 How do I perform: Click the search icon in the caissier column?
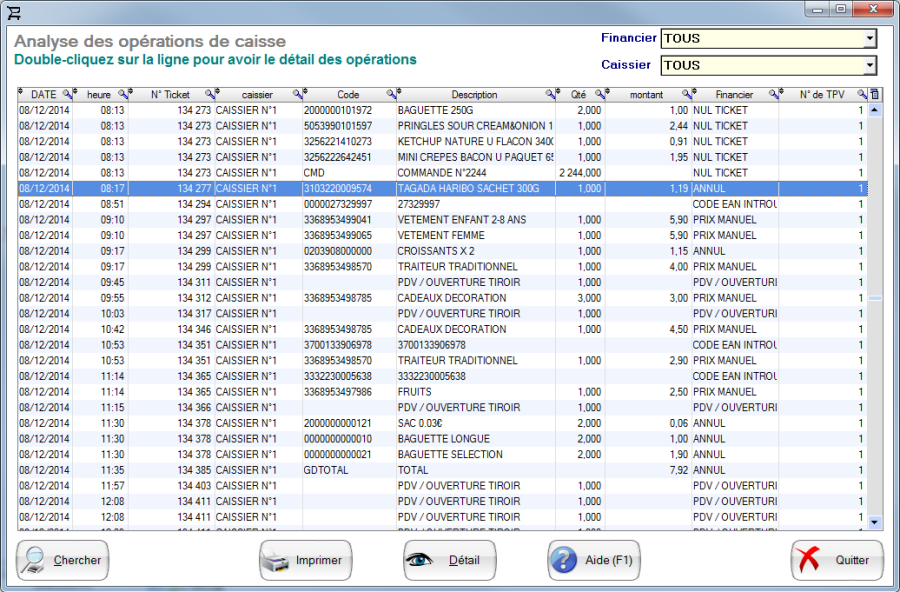pyautogui.click(x=299, y=93)
